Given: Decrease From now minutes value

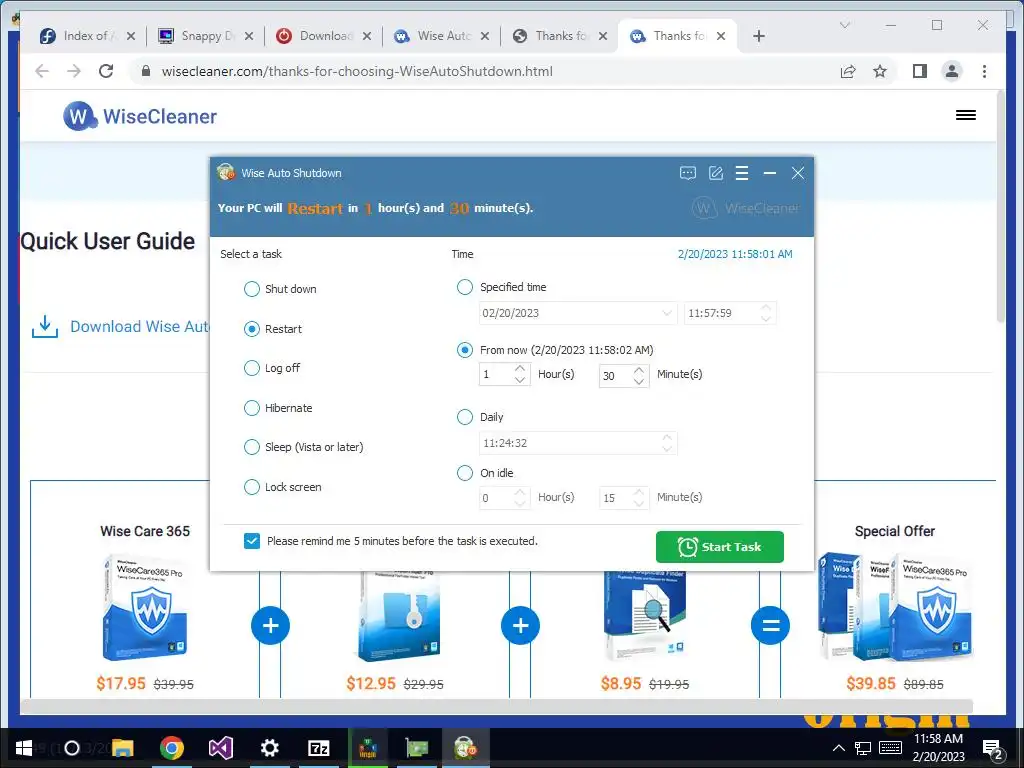Looking at the screenshot, I should point(639,381).
